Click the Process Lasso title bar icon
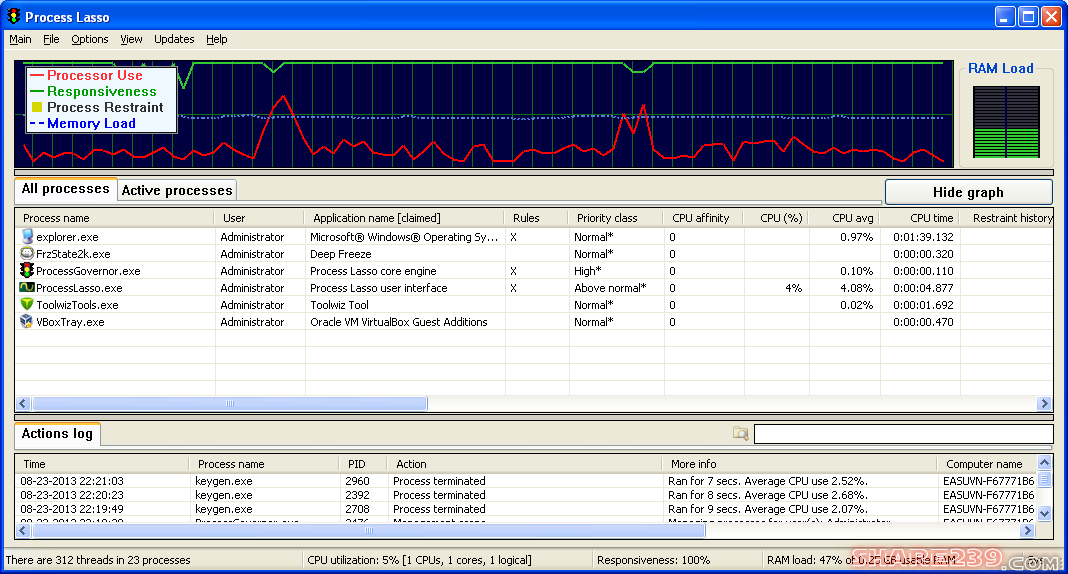1068x574 pixels. click(14, 16)
